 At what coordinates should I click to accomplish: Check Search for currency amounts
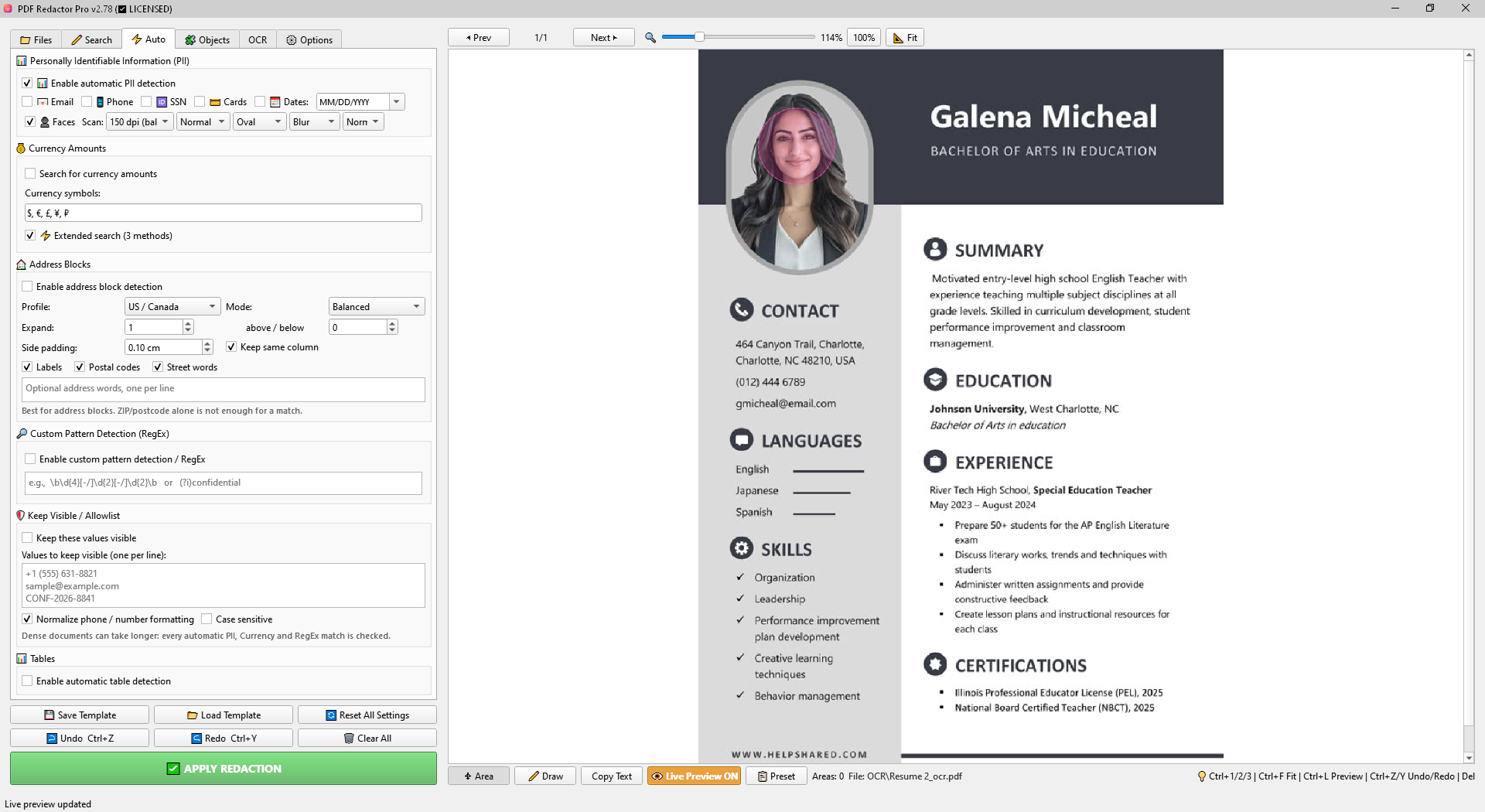[30, 174]
